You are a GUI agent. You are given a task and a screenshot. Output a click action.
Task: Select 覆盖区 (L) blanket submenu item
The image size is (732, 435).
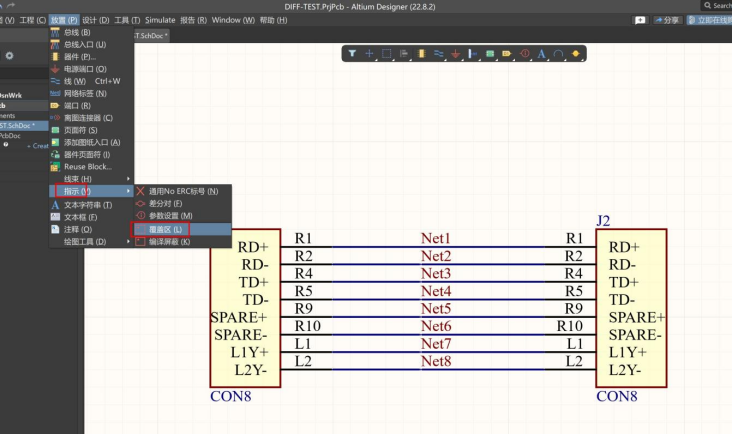183,229
